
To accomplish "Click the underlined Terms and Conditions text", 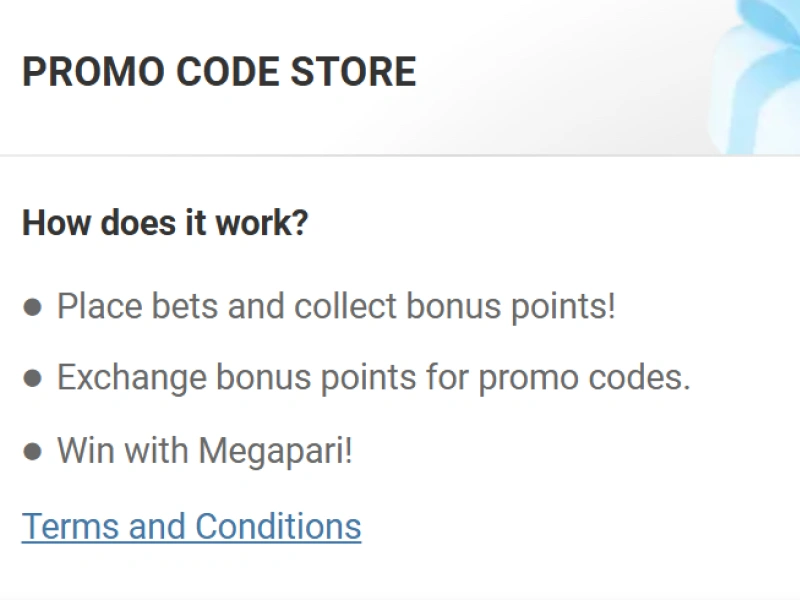I will pyautogui.click(x=190, y=526).
